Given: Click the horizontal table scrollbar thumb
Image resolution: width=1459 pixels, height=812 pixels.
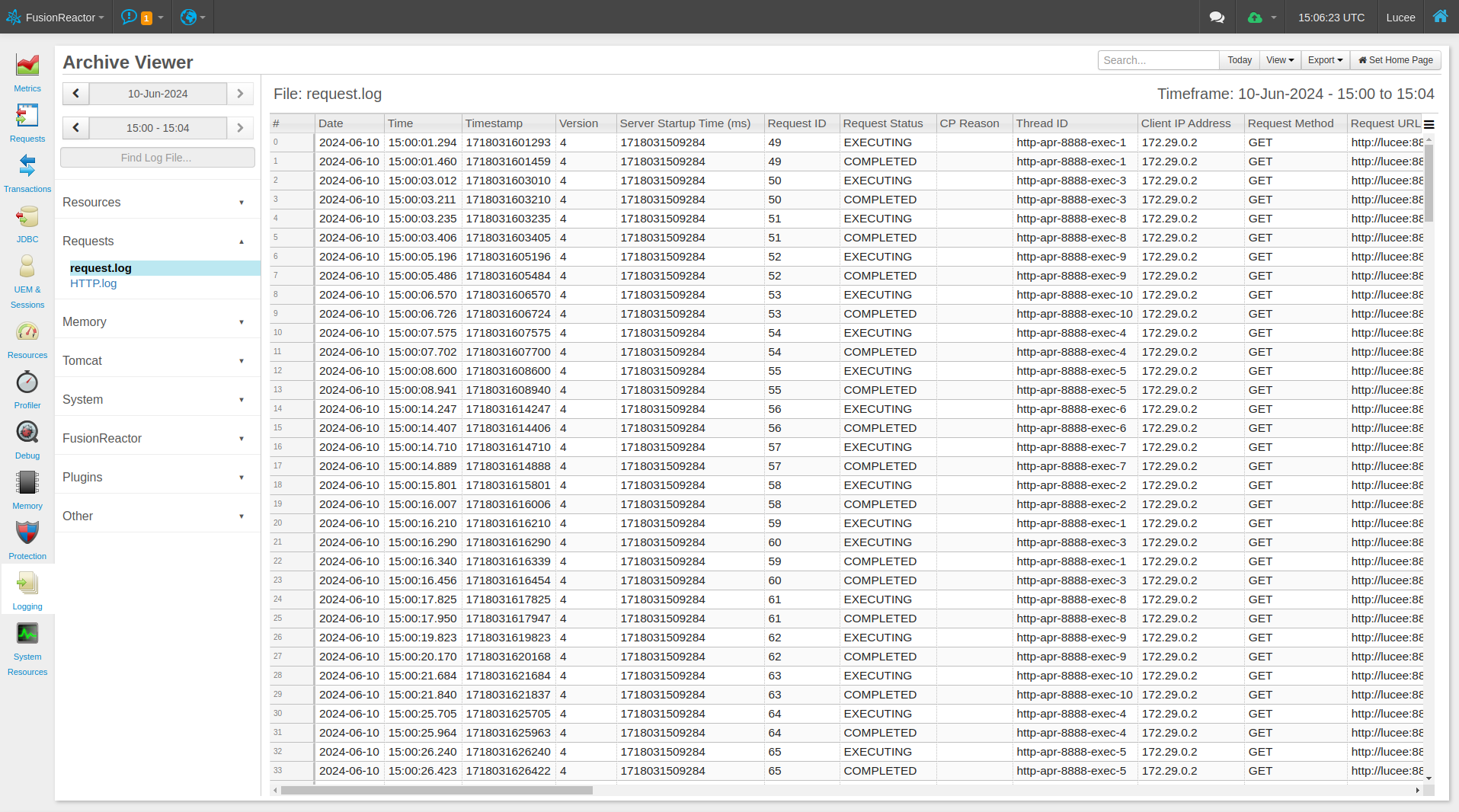Looking at the screenshot, I should [437, 790].
